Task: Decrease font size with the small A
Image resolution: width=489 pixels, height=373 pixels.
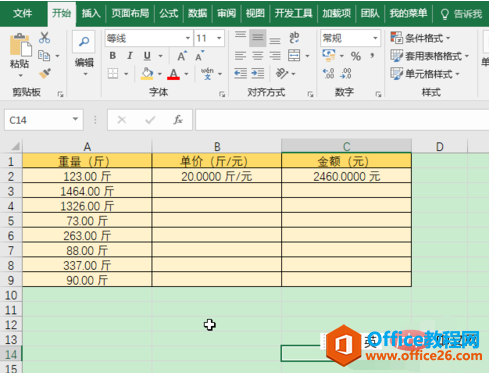Action: 200,56
